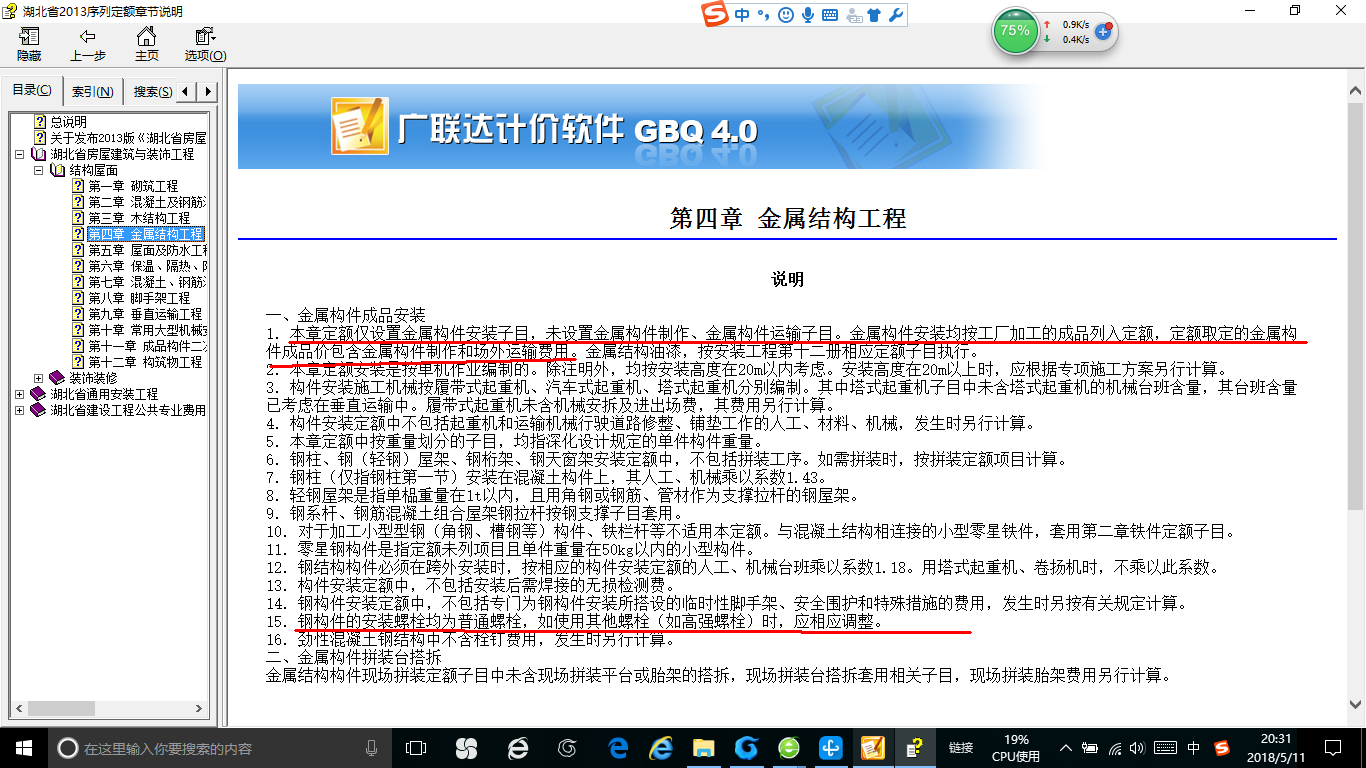
Task: Select 第四章 金属结构工程 in tree
Action: [x=146, y=234]
